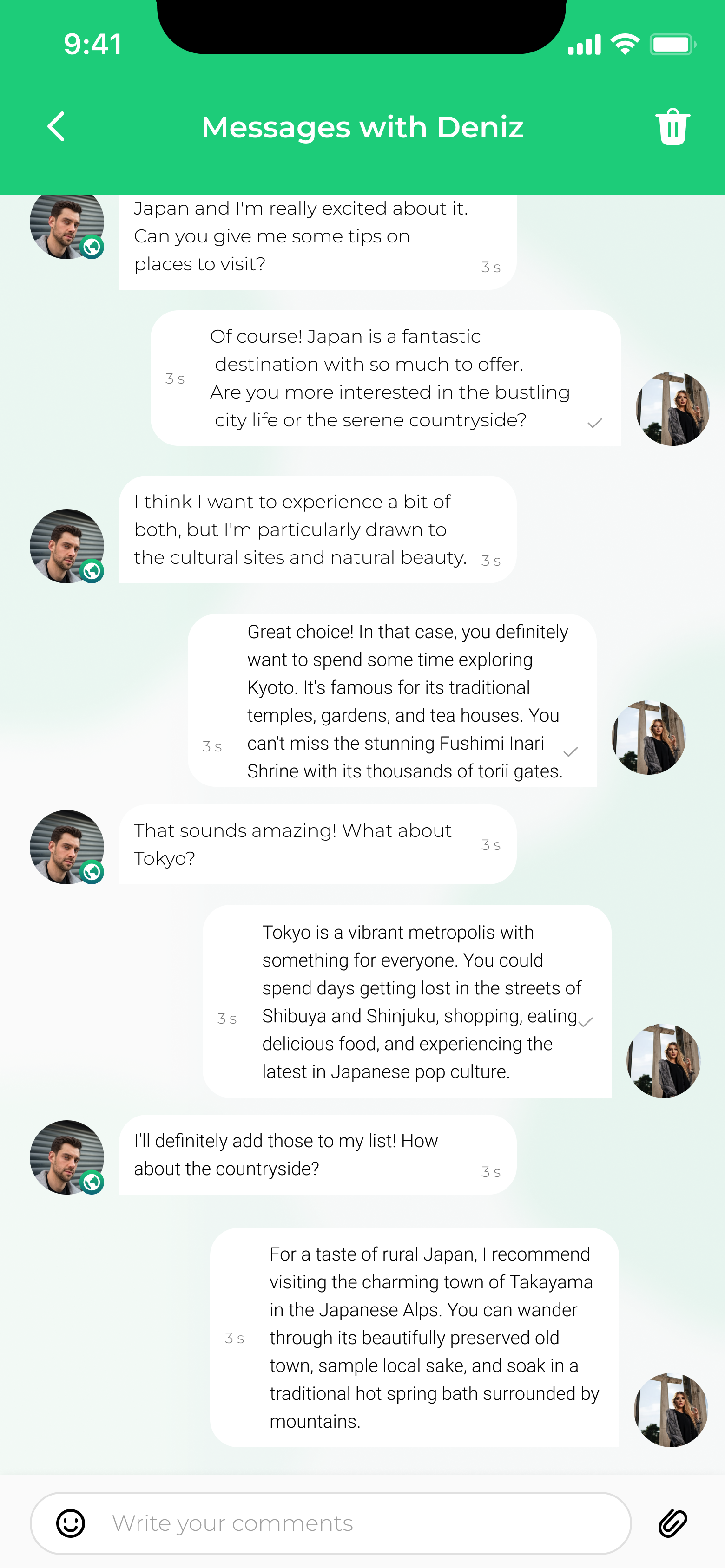This screenshot has height=1568, width=725.
Task: Select the "That sounds amazing!" message bubble
Action: 317,844
